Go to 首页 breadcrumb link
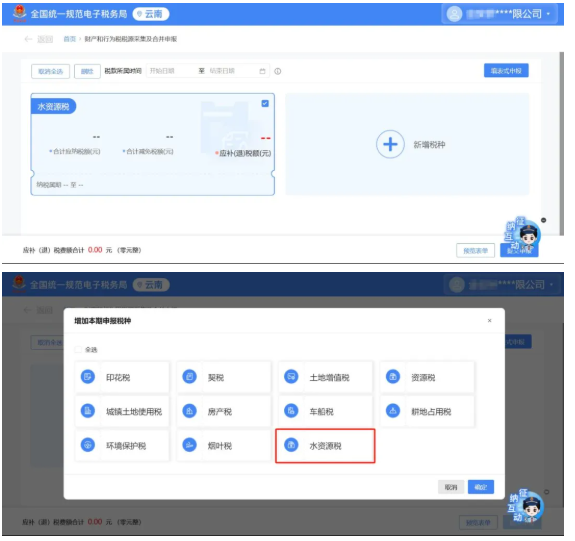Screen dimensions: 575x541 coord(69,39)
